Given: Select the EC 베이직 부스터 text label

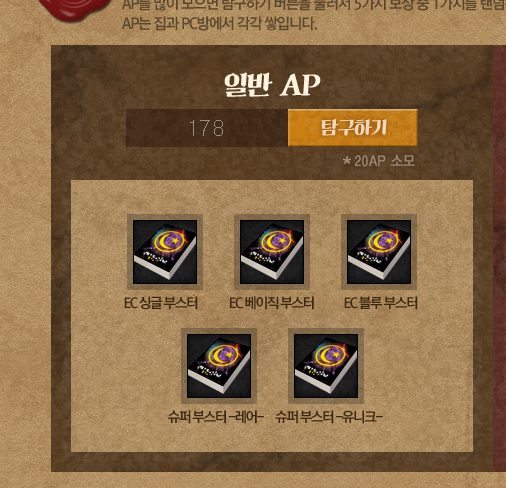Looking at the screenshot, I should (272, 303).
